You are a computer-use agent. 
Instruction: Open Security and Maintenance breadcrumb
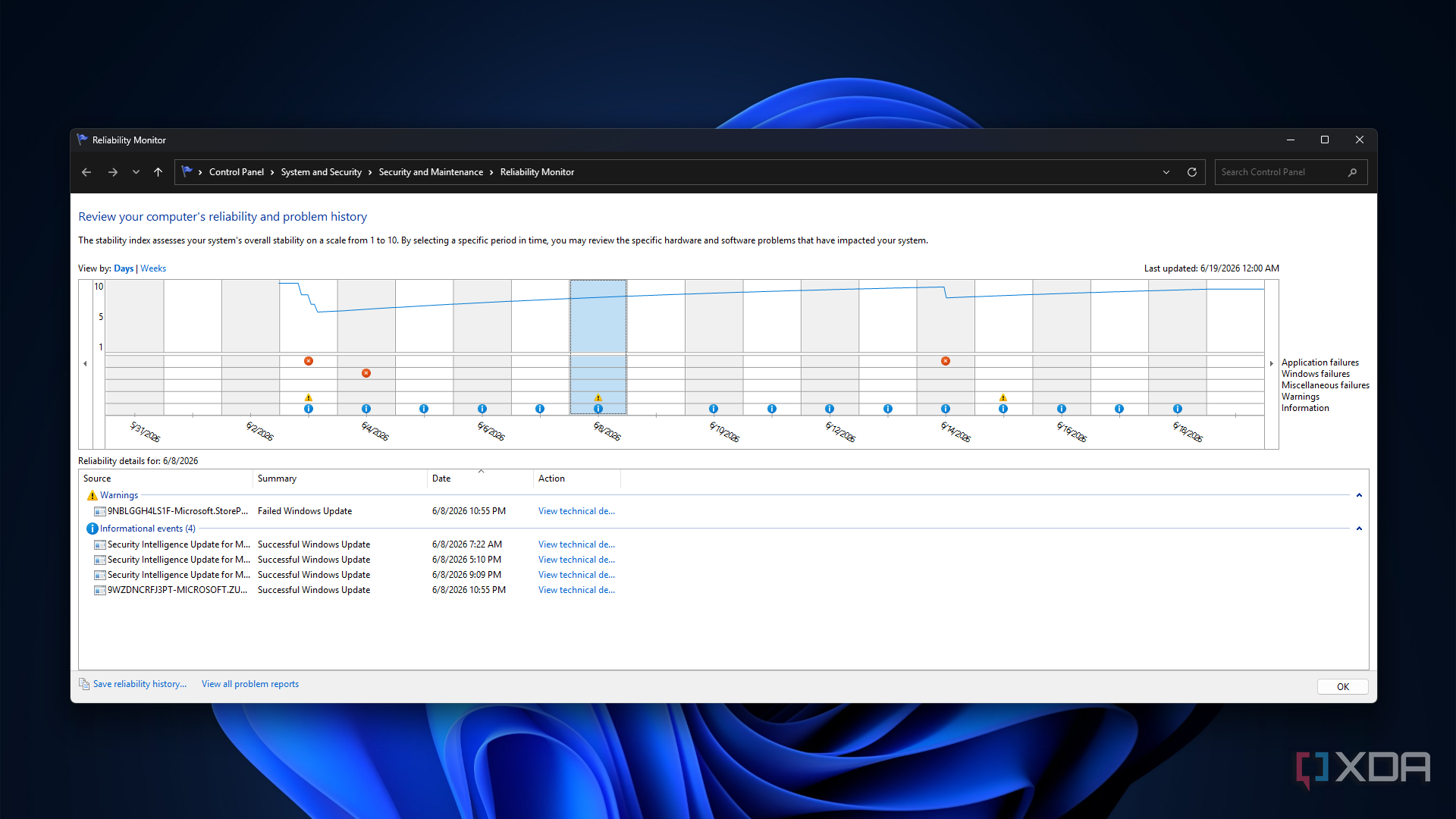(431, 172)
